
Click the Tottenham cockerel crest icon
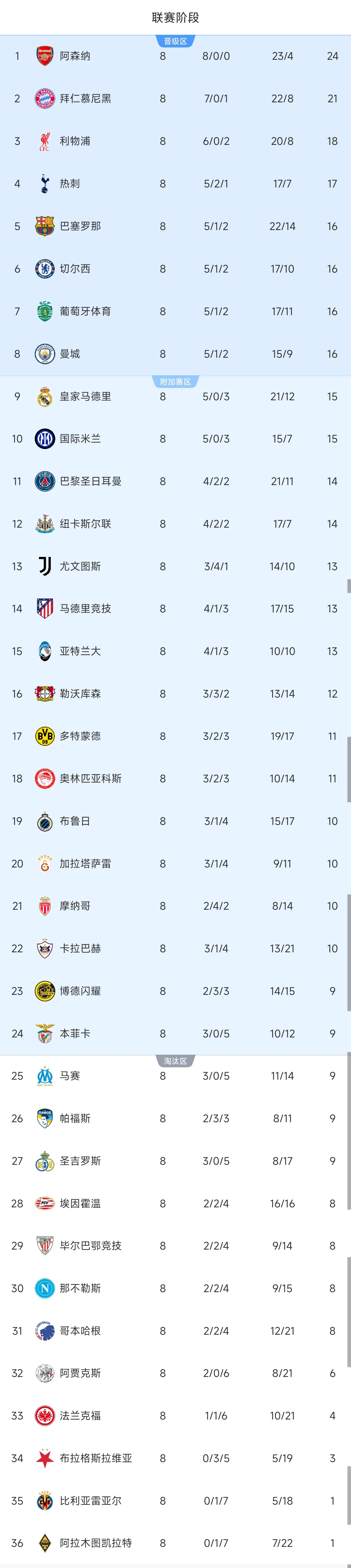(45, 184)
